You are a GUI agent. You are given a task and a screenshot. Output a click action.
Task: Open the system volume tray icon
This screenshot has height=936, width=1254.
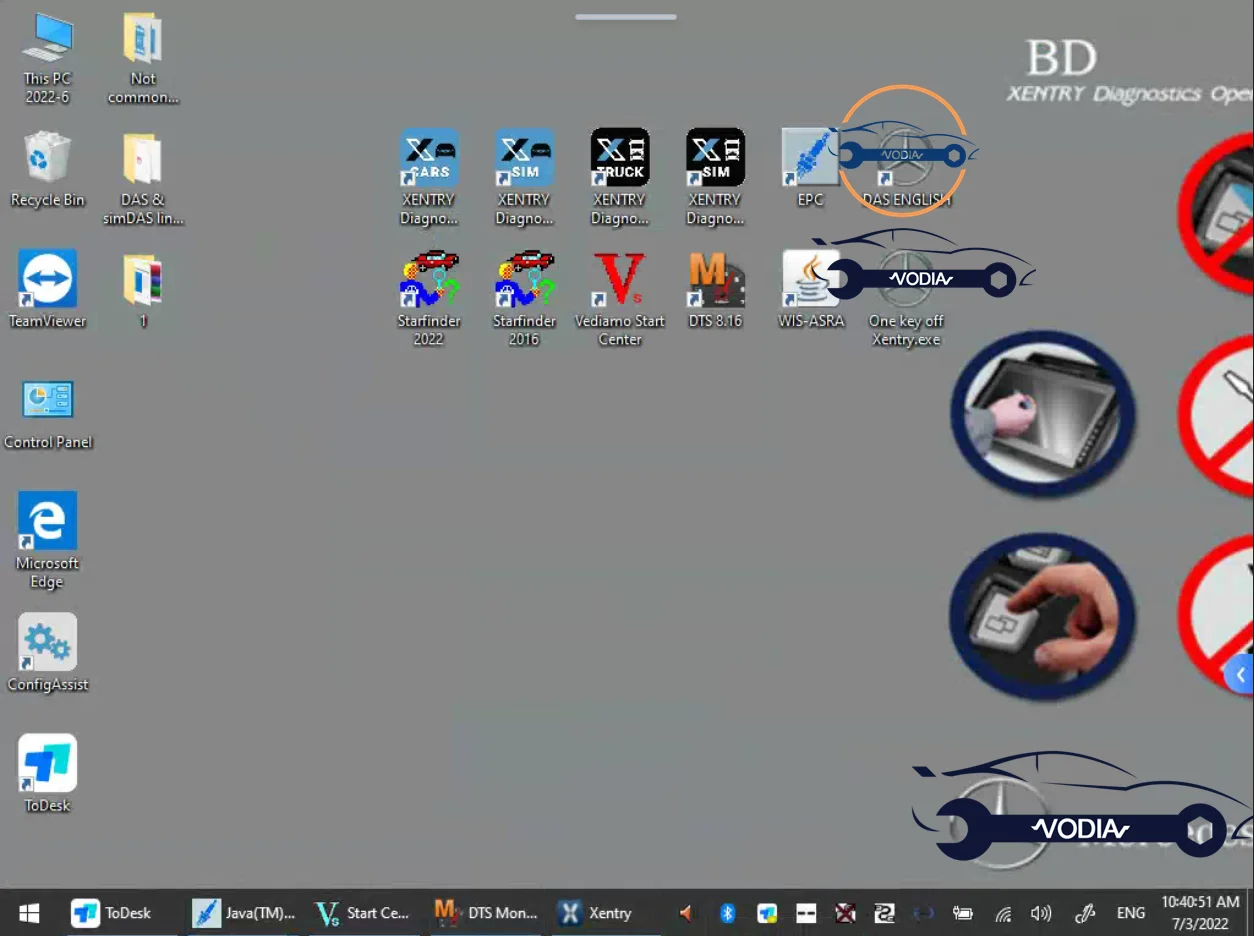[1041, 913]
